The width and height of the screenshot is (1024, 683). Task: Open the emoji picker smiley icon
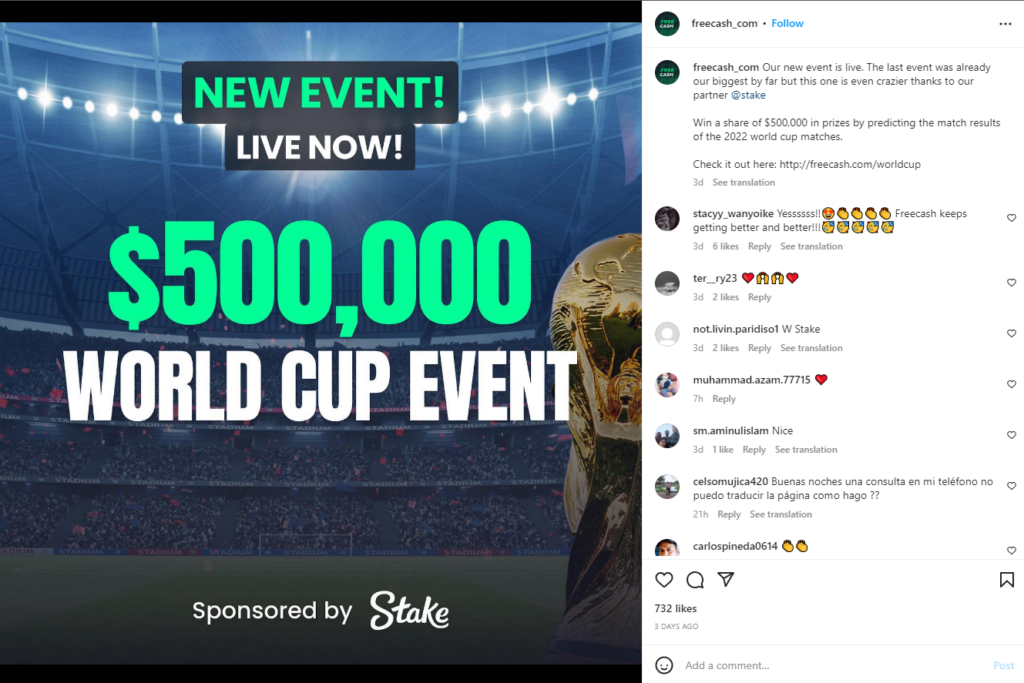[664, 665]
